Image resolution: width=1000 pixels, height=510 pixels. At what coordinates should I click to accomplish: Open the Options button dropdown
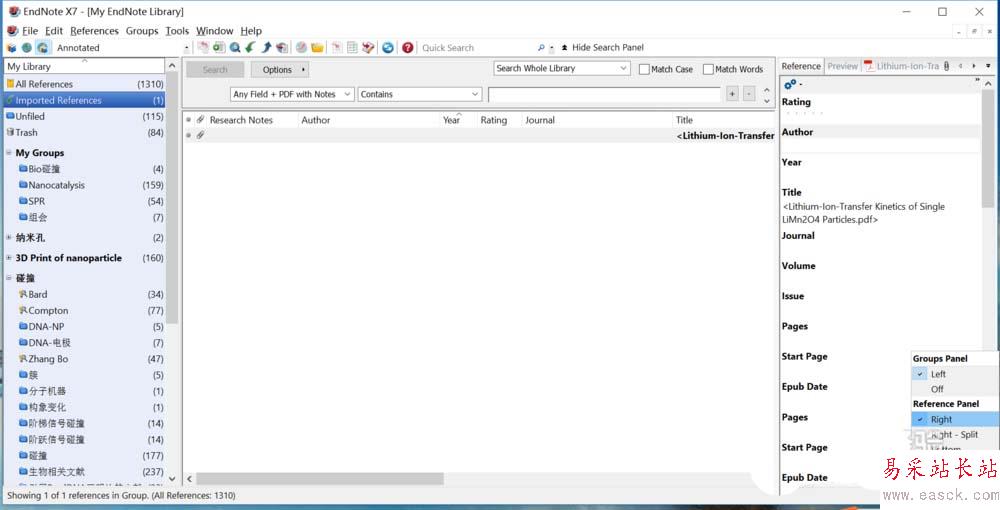pos(280,69)
